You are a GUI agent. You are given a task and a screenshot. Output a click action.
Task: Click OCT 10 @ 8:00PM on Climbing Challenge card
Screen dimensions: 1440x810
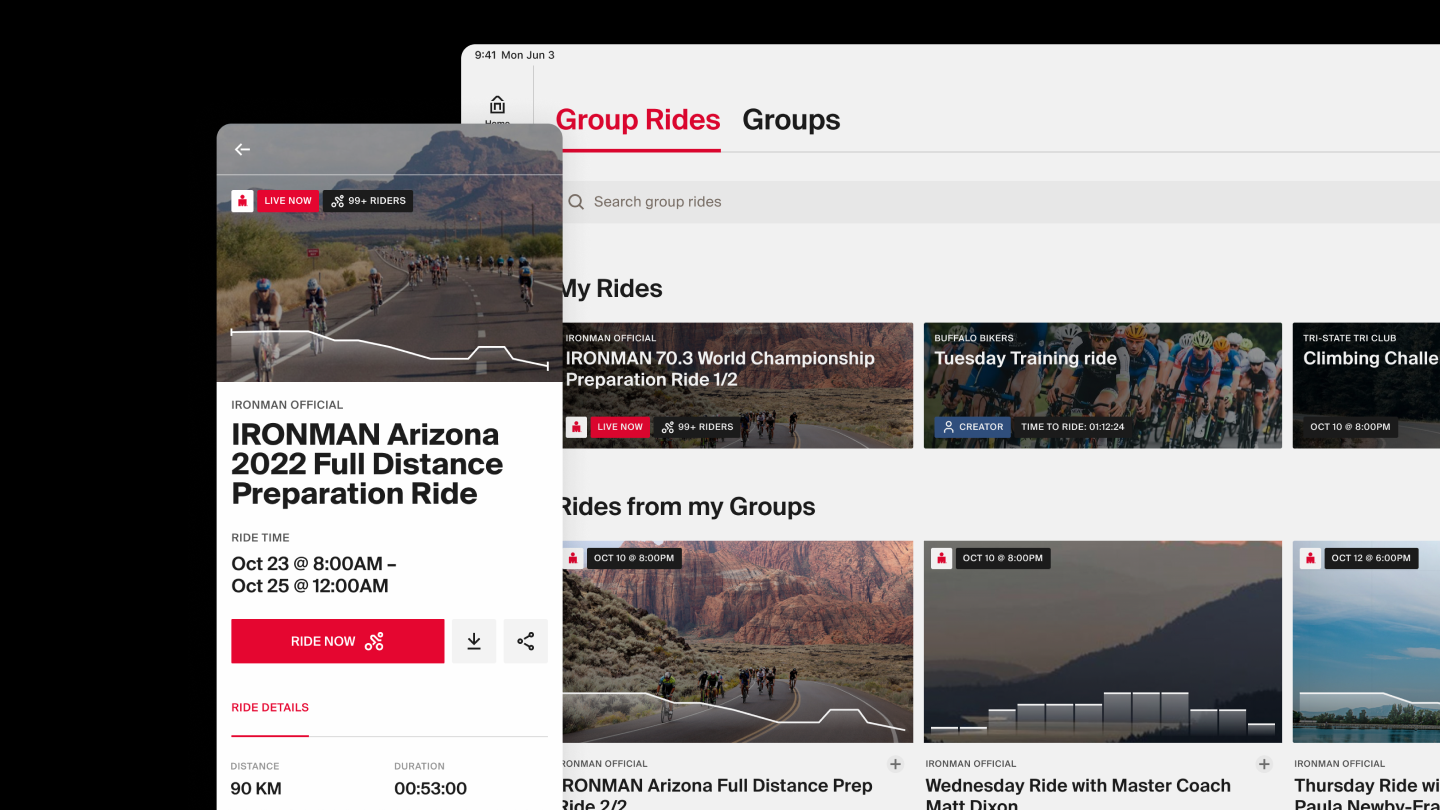[x=1350, y=427]
